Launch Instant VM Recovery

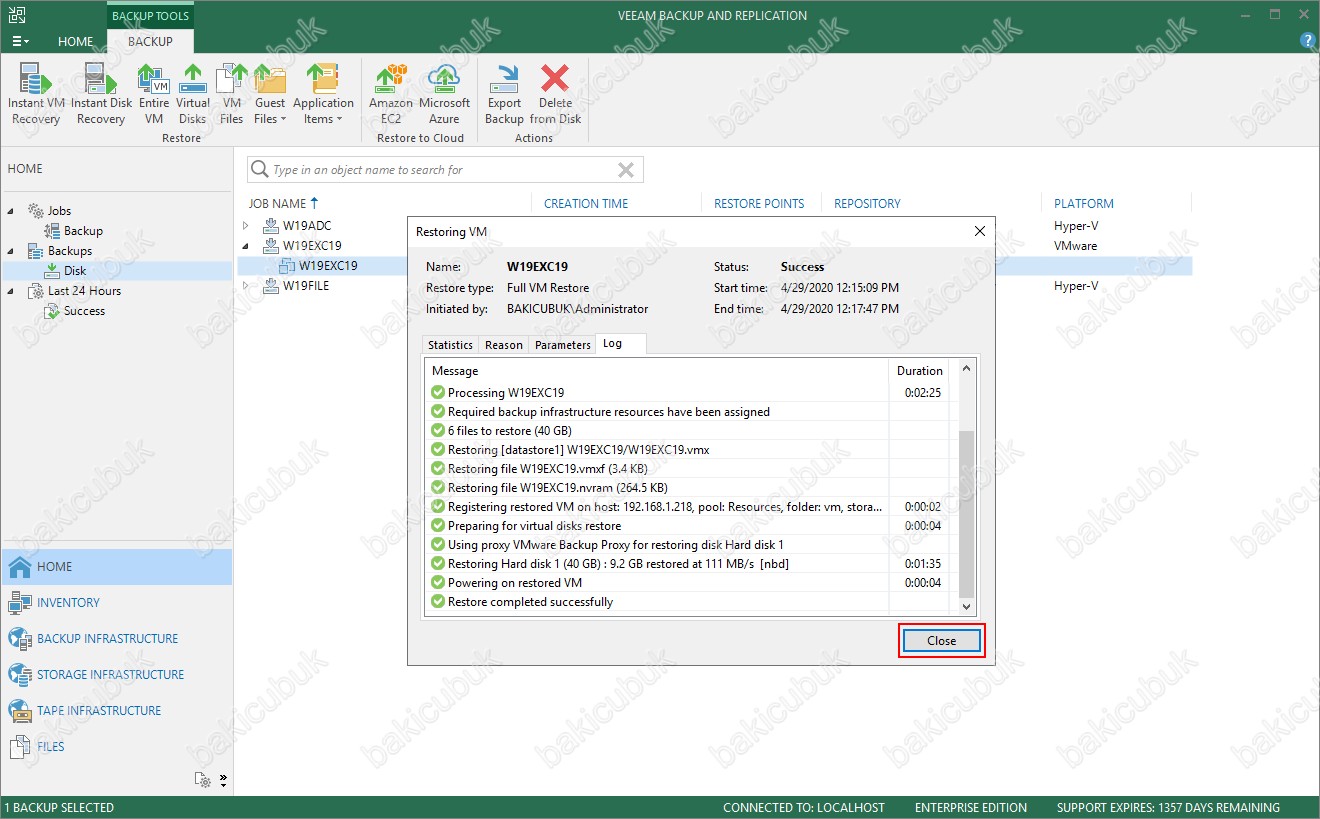36,94
